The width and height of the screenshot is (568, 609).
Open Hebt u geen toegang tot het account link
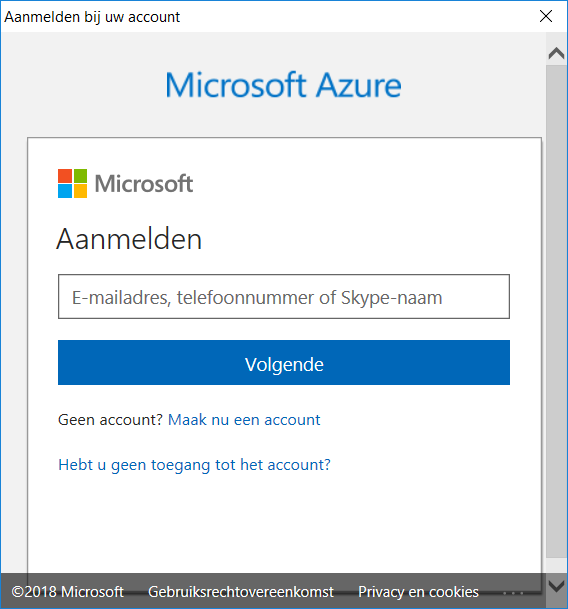tap(194, 465)
